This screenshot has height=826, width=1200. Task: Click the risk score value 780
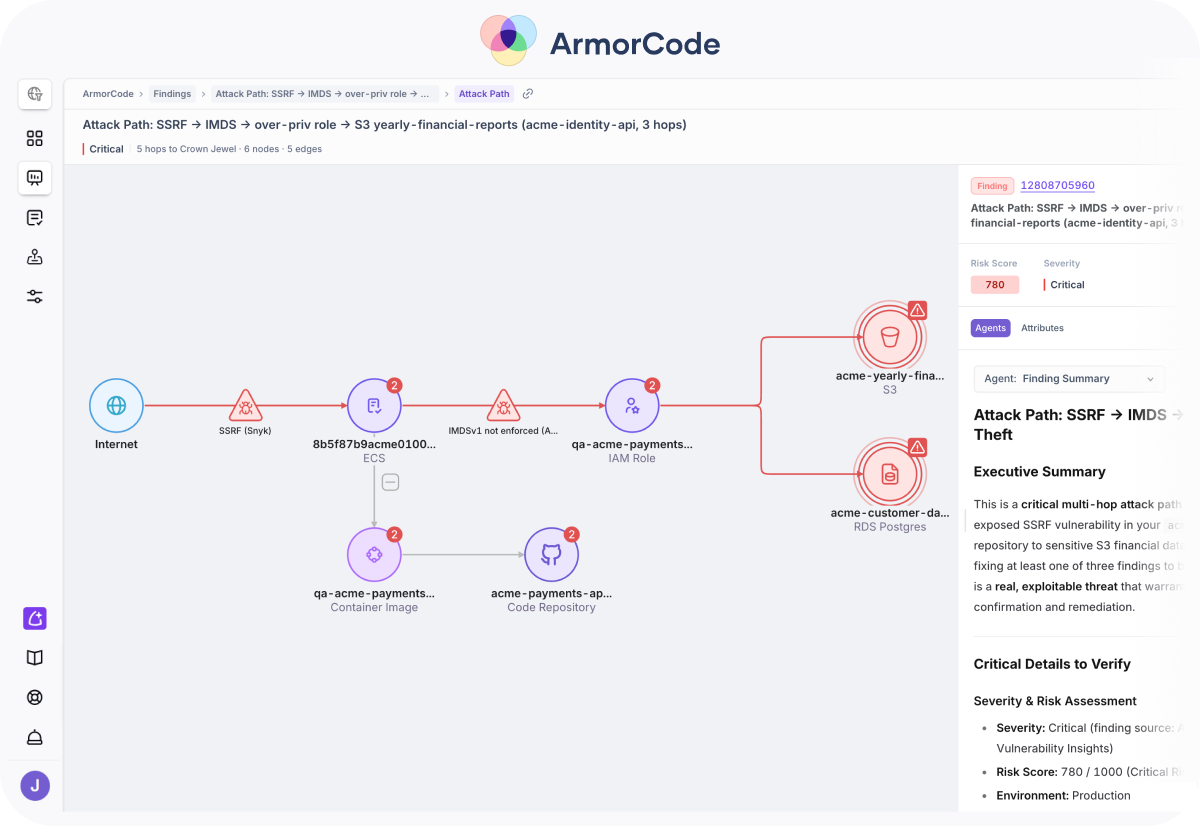click(995, 285)
